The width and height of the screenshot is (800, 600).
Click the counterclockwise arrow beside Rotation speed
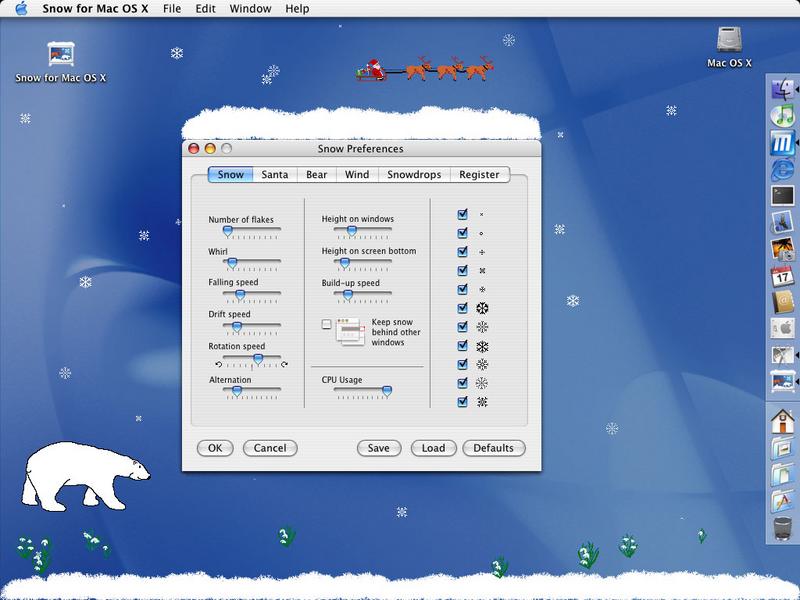(218, 364)
